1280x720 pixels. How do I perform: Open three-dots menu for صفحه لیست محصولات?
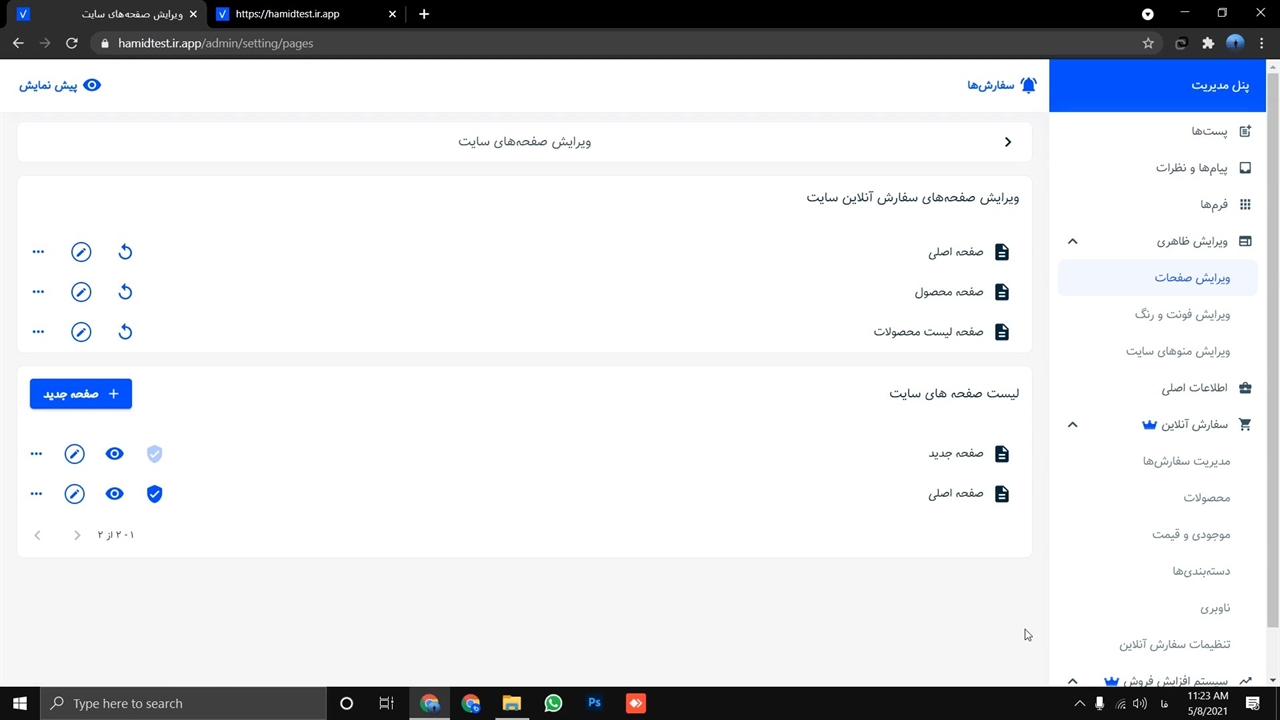tap(38, 332)
